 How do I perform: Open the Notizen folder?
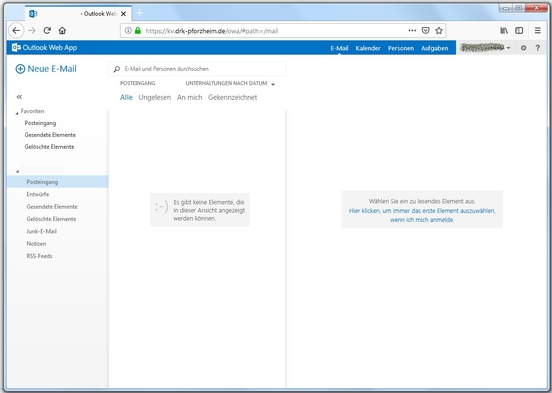(36, 244)
